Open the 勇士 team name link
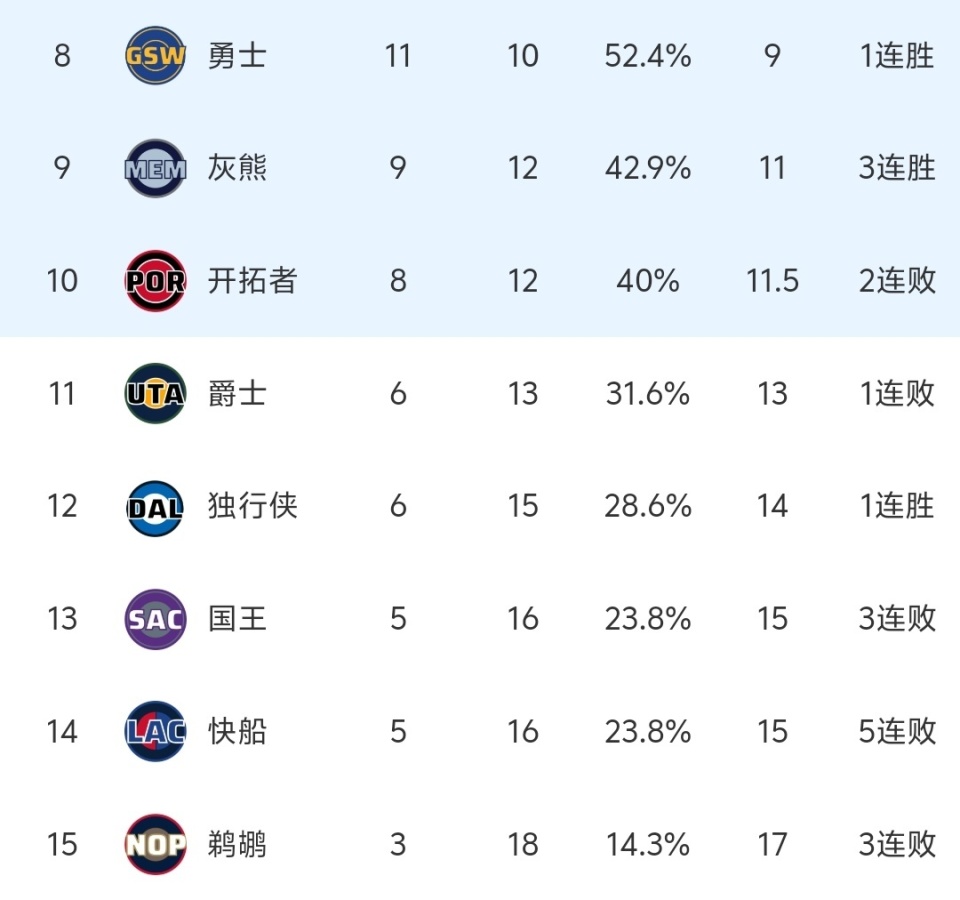This screenshot has width=960, height=900. coord(237,56)
